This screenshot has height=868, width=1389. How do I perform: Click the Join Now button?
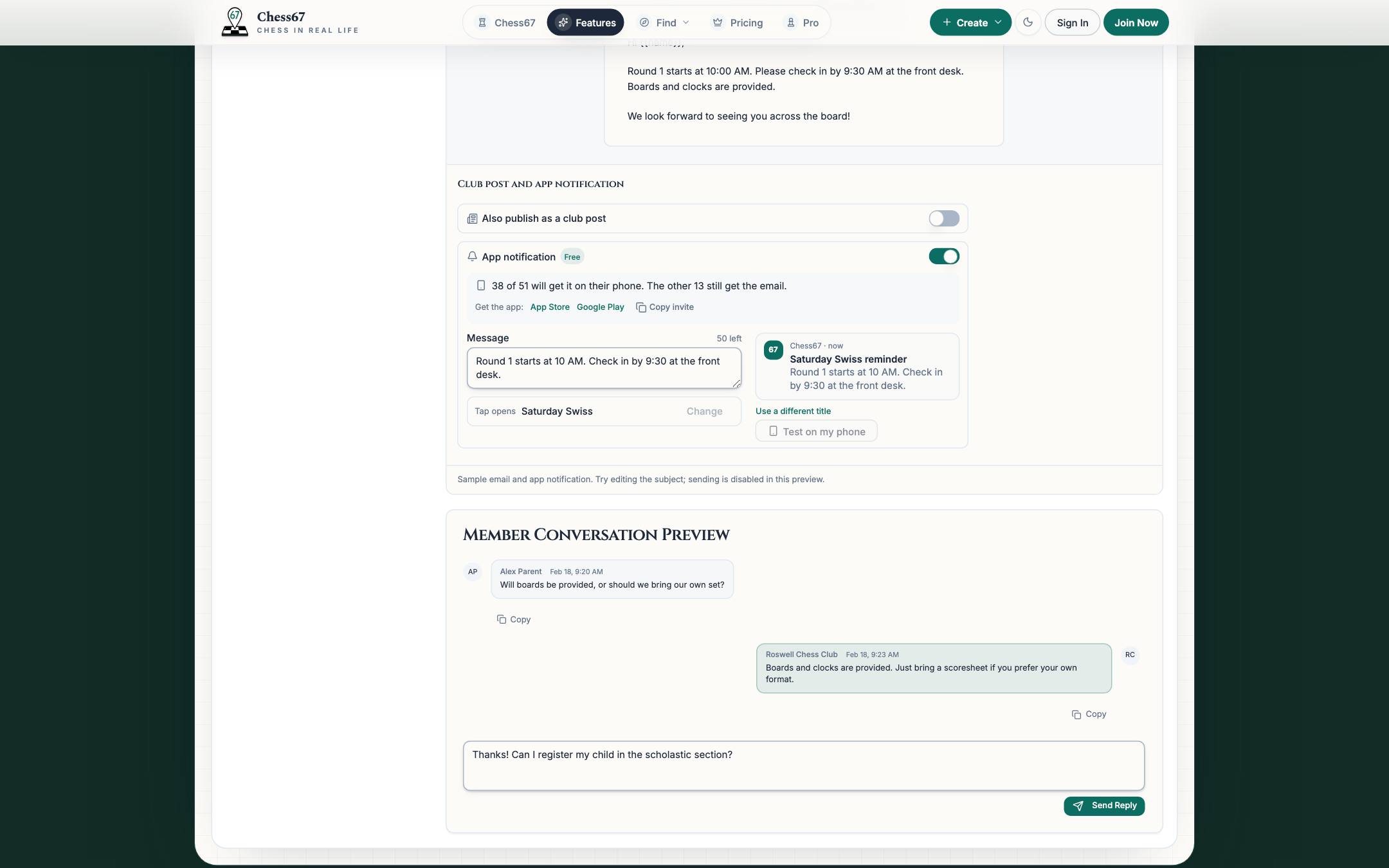tap(1136, 23)
